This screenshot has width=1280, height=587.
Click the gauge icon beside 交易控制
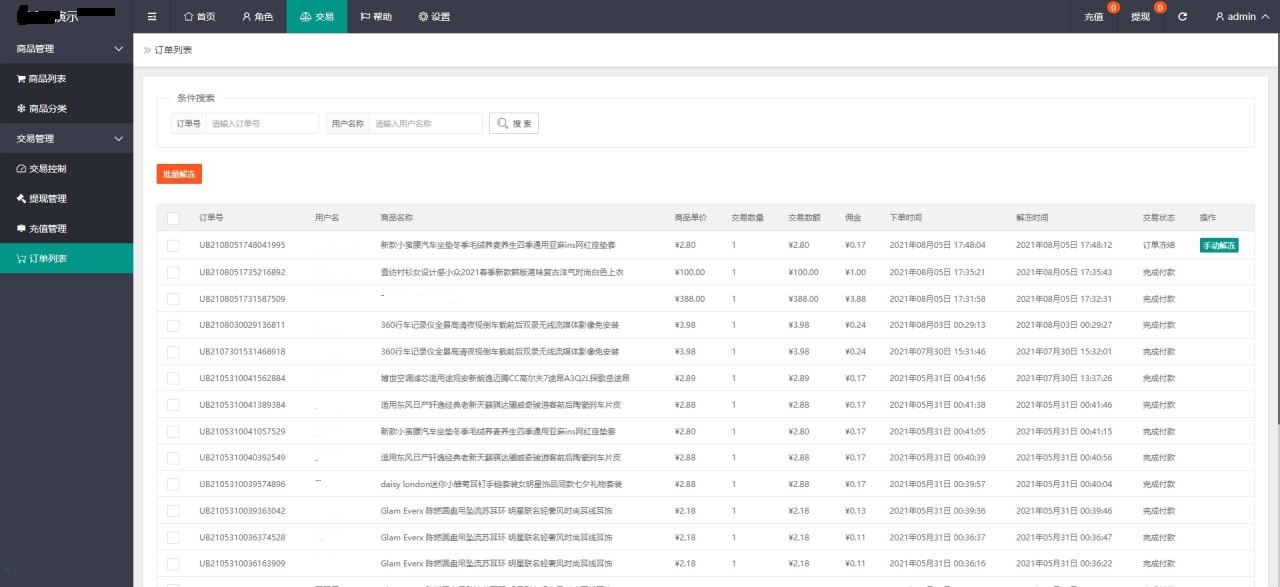click(x=22, y=169)
